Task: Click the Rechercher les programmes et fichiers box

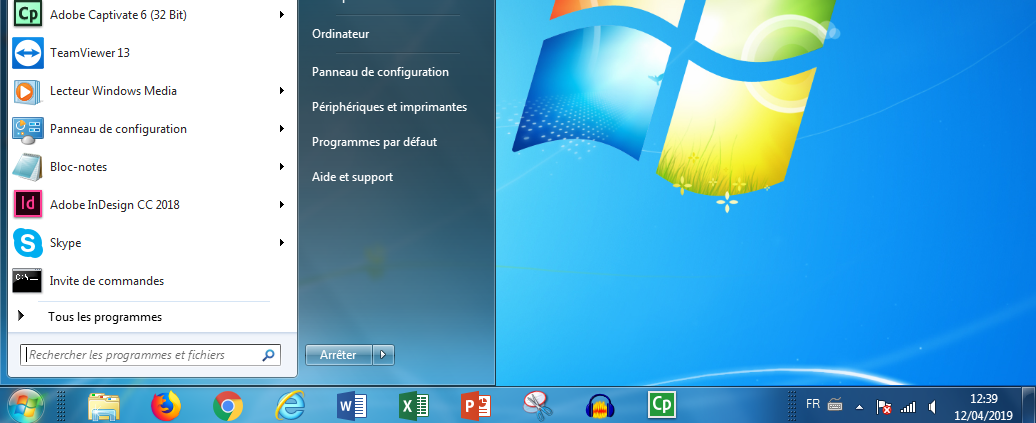Action: [x=150, y=355]
